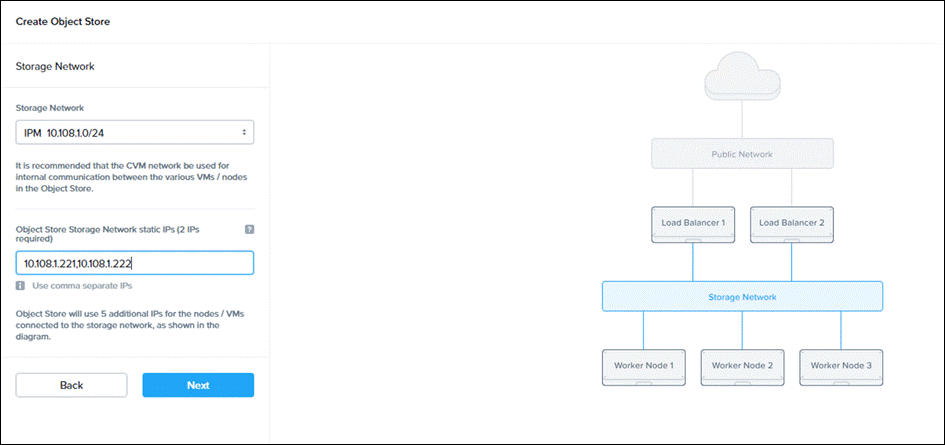The image size is (945, 445).
Task: Click the Use comma separate IPs hint
Action: coord(82,286)
